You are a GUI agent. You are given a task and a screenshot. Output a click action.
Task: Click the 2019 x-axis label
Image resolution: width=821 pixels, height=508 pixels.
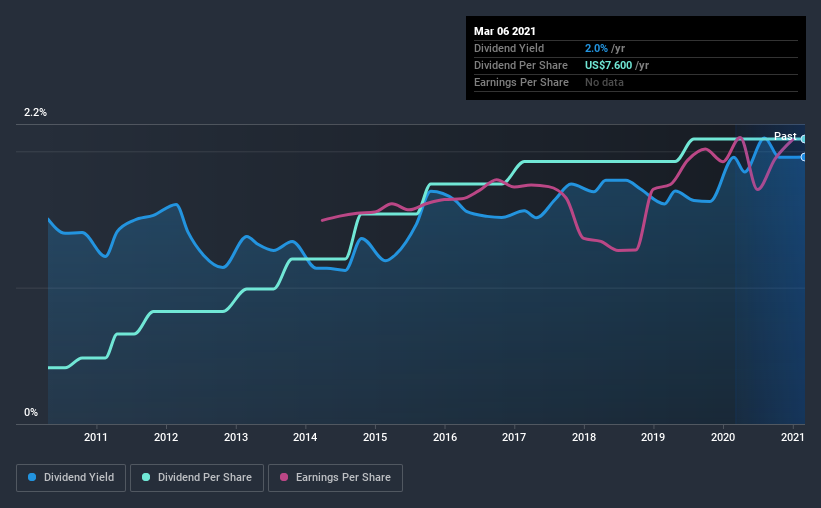point(653,437)
